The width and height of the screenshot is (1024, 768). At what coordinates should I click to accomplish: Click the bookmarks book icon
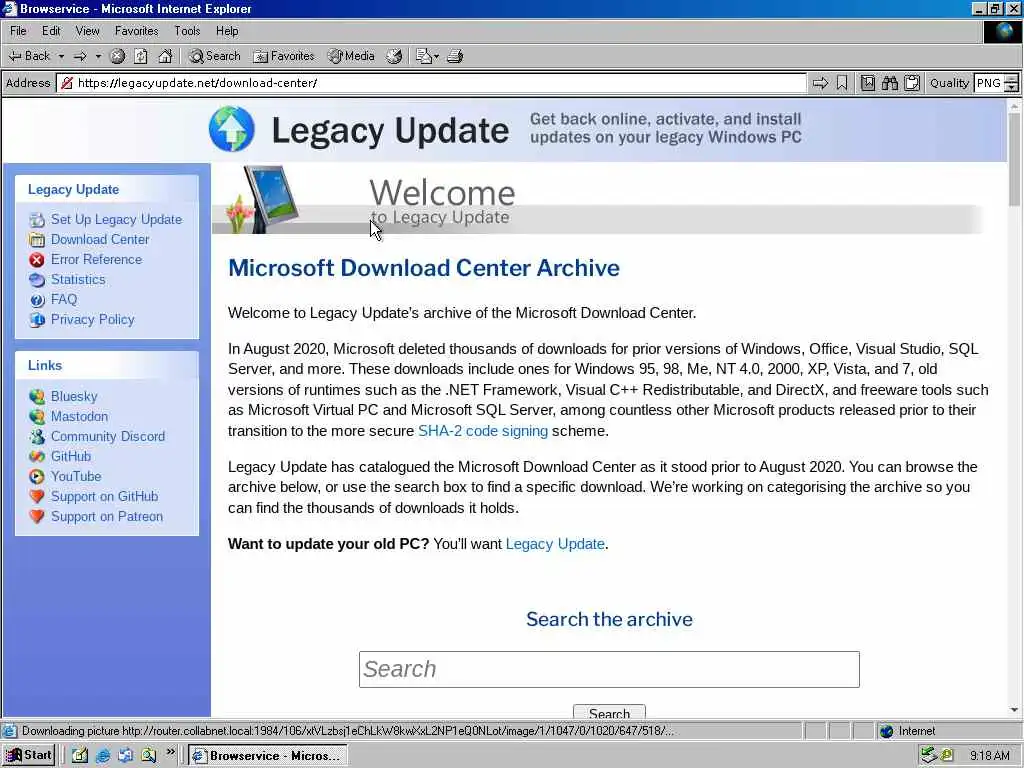pos(868,83)
